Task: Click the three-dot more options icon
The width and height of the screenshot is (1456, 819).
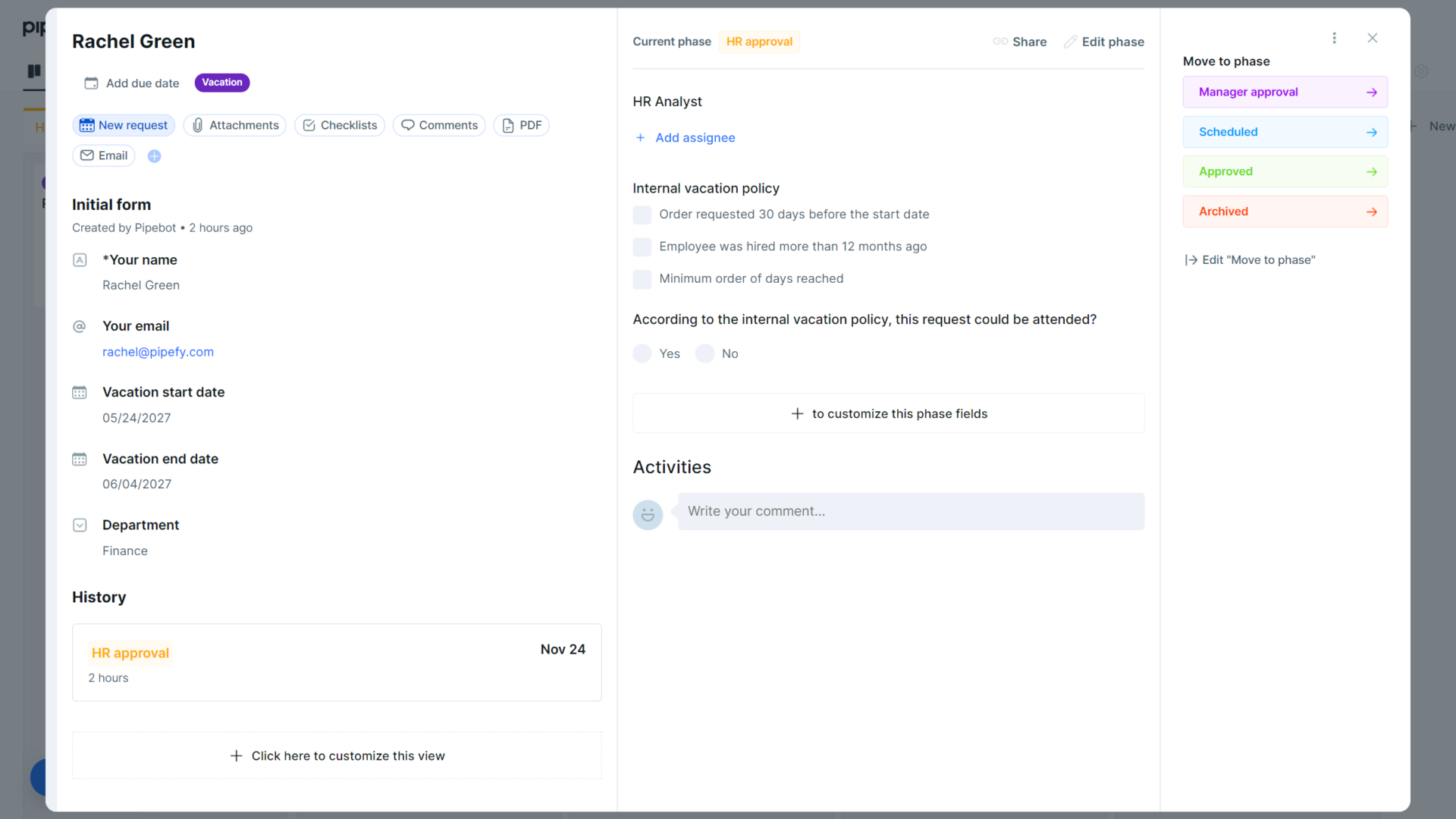Action: pyautogui.click(x=1335, y=38)
